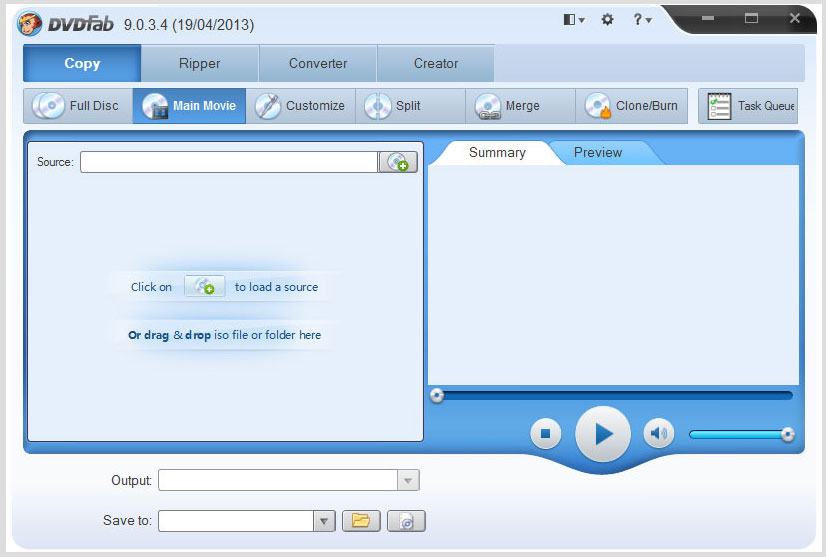Open the Task Queue
Image resolution: width=826 pixels, height=557 pixels.
click(748, 106)
